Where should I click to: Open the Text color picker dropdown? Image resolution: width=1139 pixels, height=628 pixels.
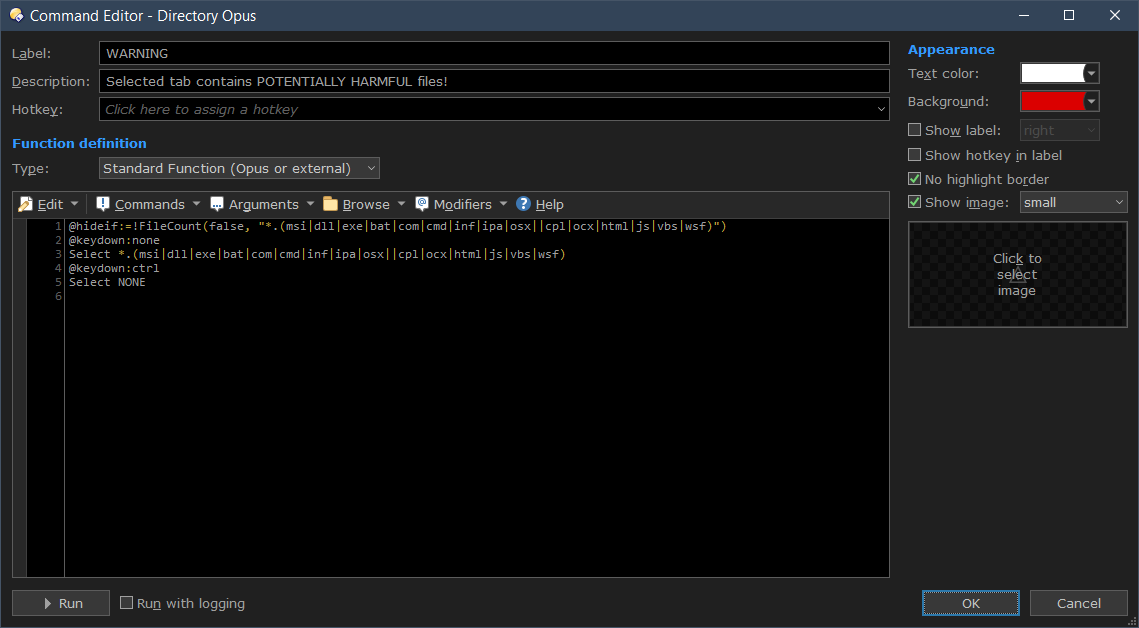tap(1091, 73)
